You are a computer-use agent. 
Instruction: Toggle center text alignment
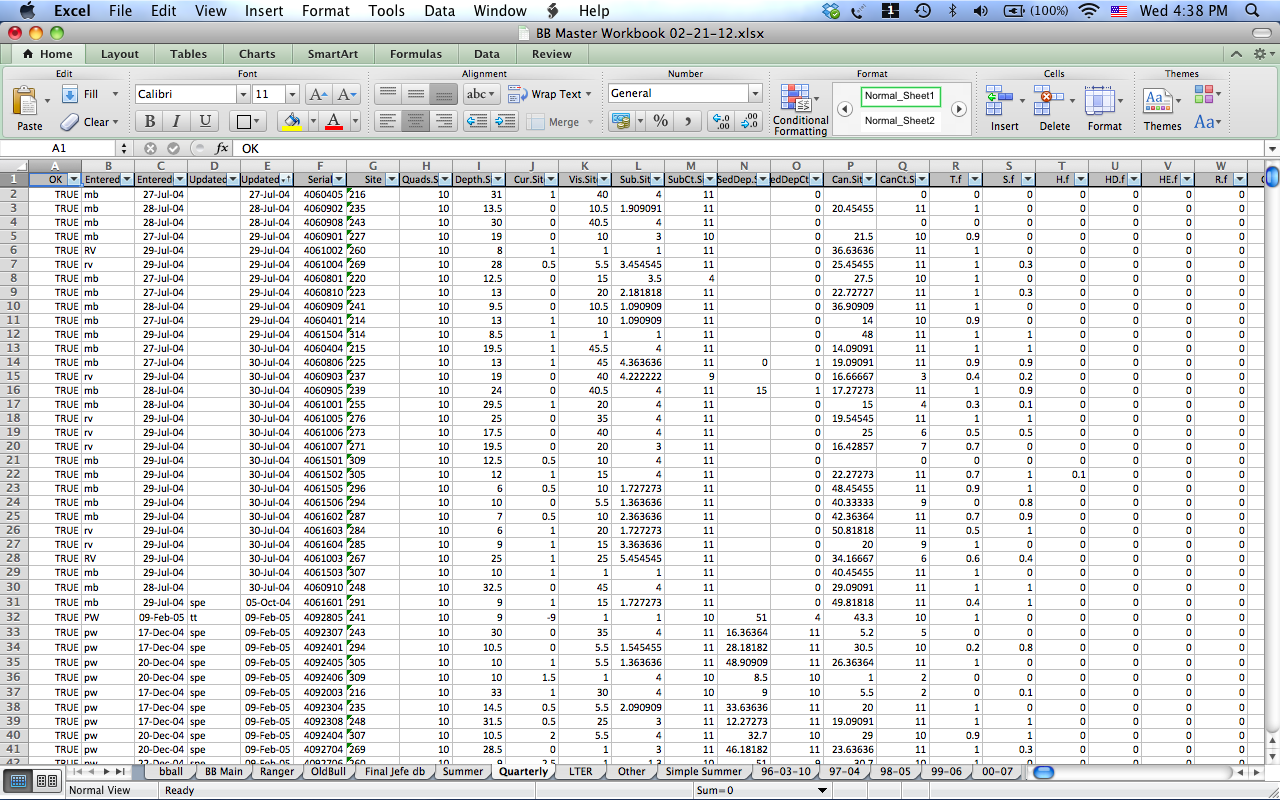(414, 121)
